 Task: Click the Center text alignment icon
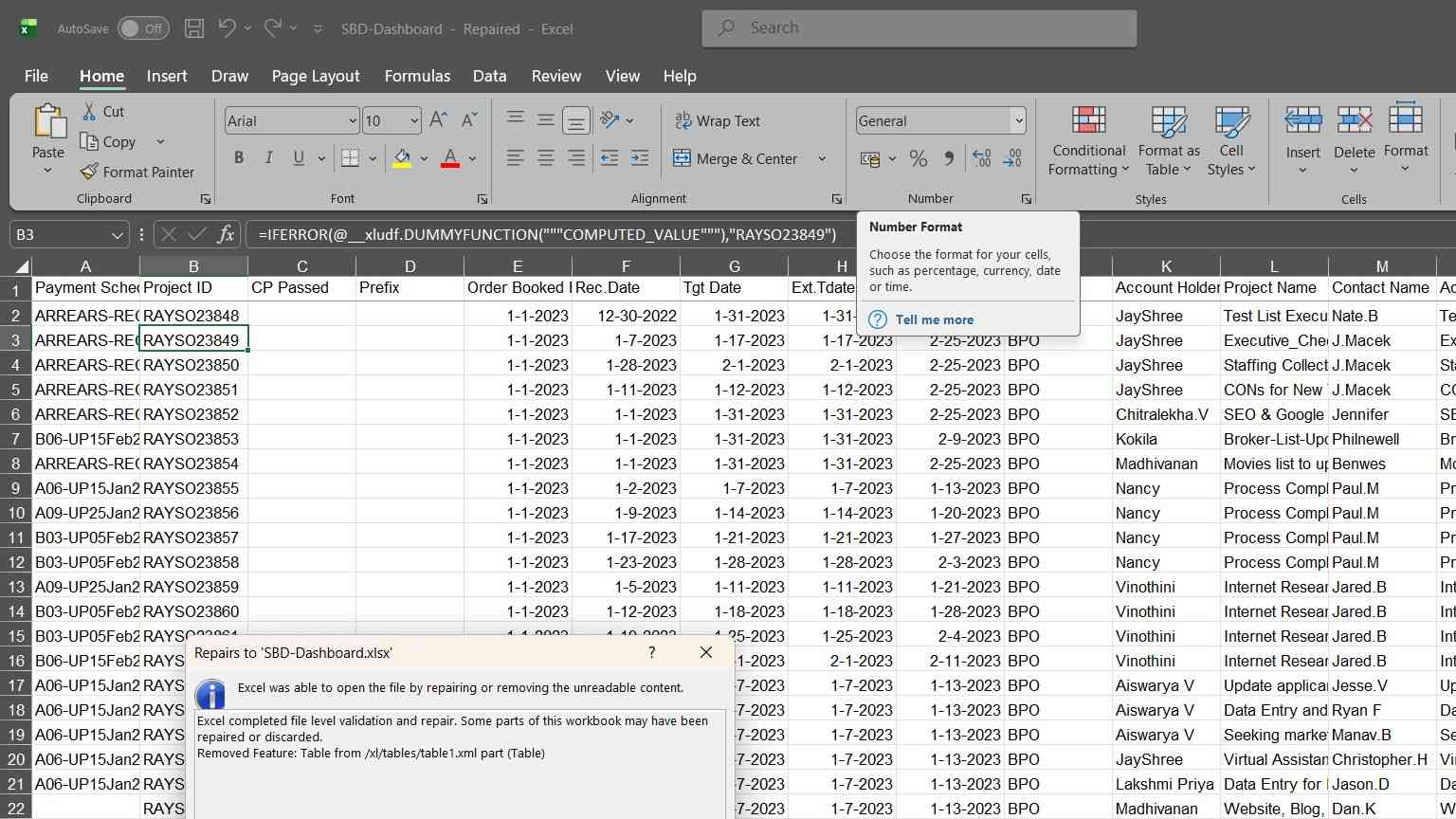pos(546,158)
